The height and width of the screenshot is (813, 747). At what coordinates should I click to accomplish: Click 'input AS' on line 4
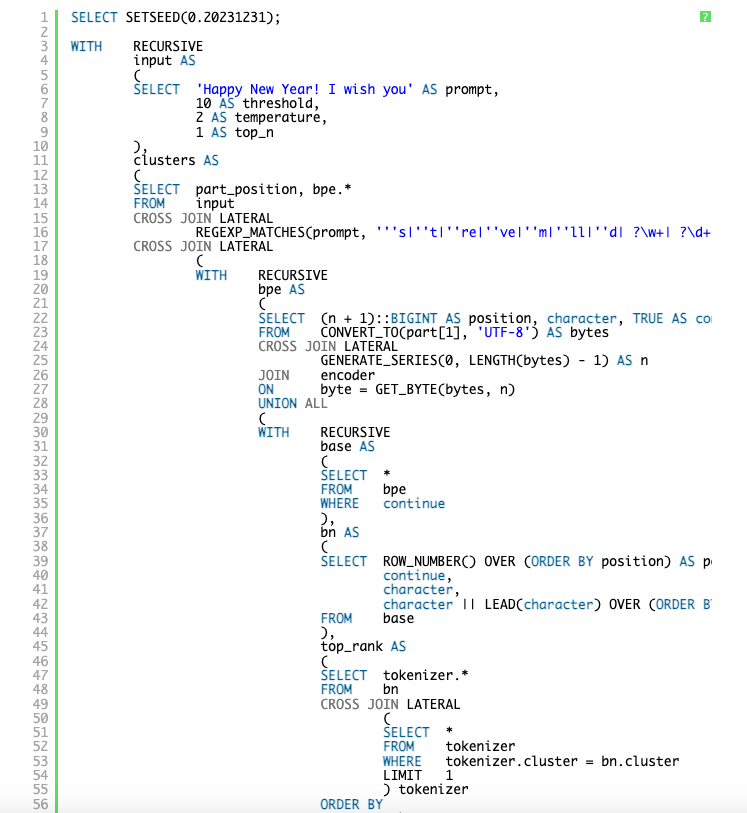(164, 61)
